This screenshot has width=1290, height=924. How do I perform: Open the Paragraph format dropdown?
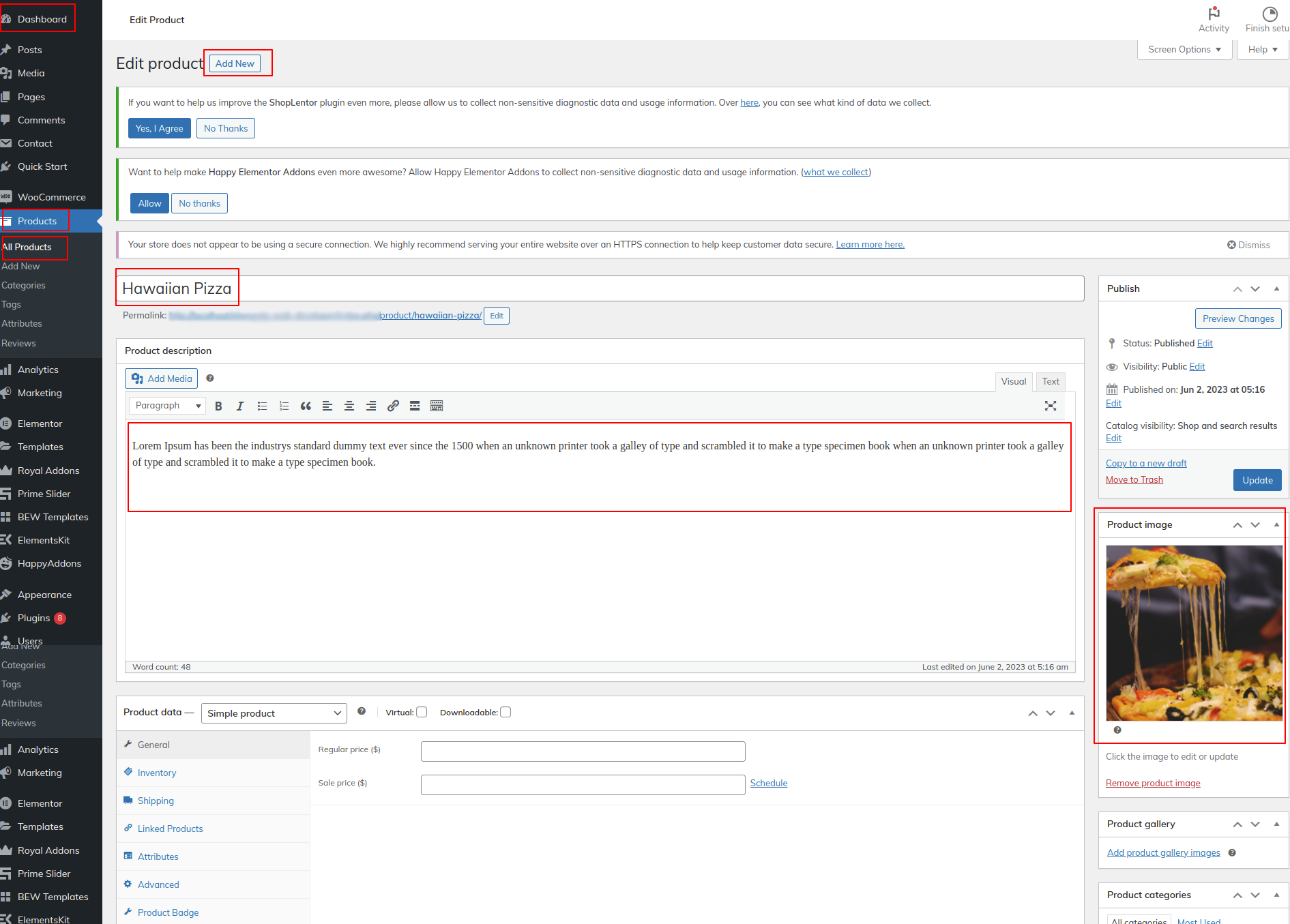(167, 406)
